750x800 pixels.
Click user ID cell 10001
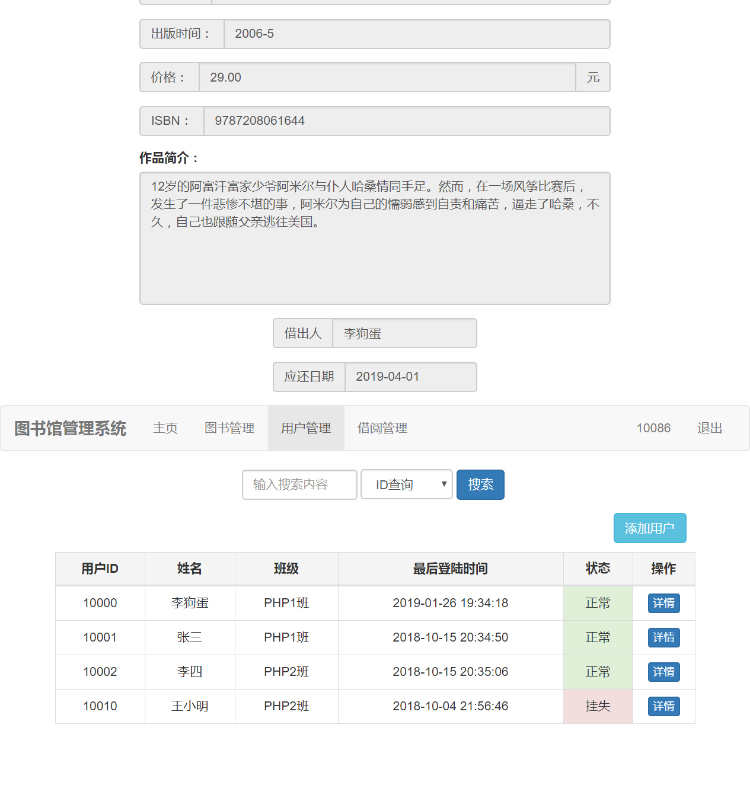[100, 637]
